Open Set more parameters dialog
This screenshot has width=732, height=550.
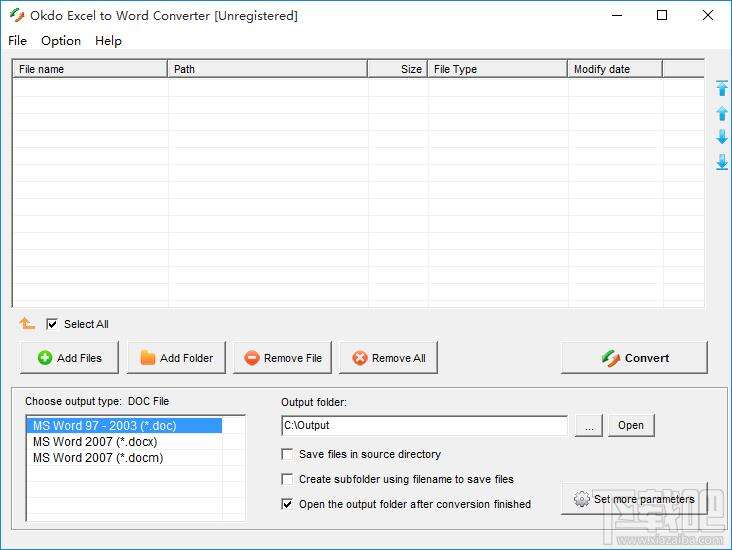[x=634, y=499]
